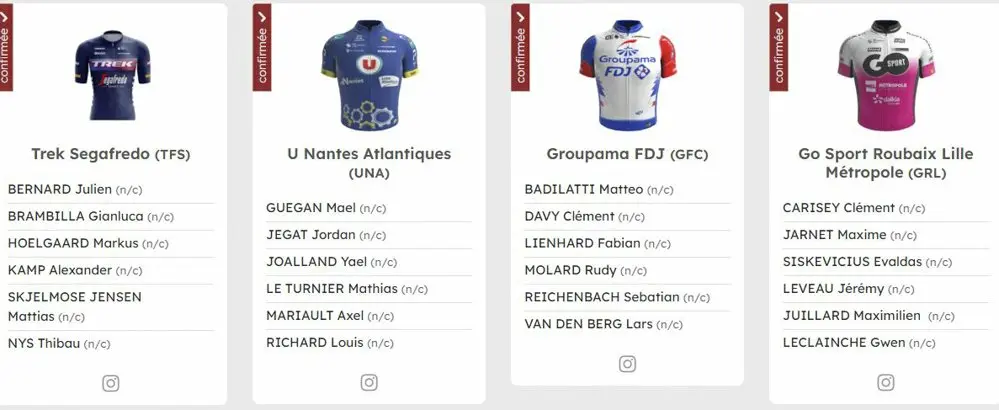
Task: Select rider LECLAINCHE Gwen
Action: (843, 342)
